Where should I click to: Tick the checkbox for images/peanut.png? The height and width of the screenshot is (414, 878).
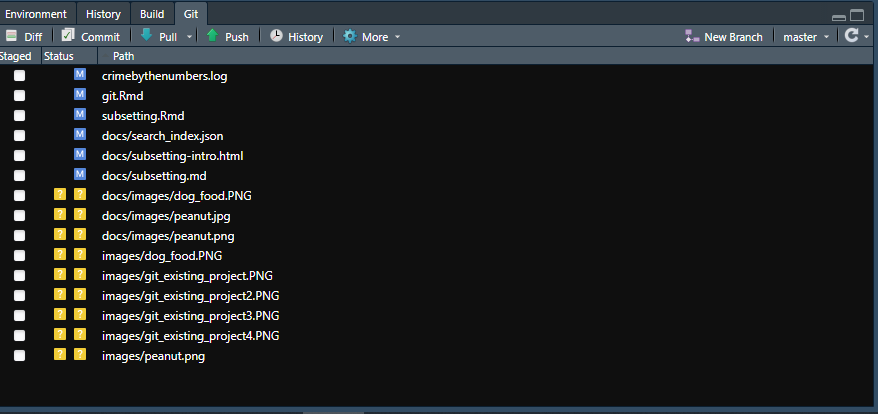point(20,356)
